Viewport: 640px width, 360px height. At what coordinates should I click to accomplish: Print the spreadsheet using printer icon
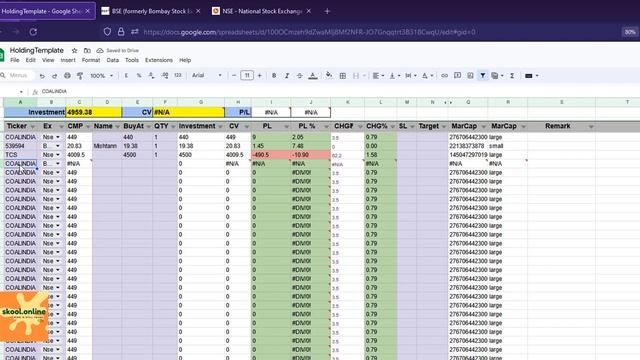[x=67, y=76]
